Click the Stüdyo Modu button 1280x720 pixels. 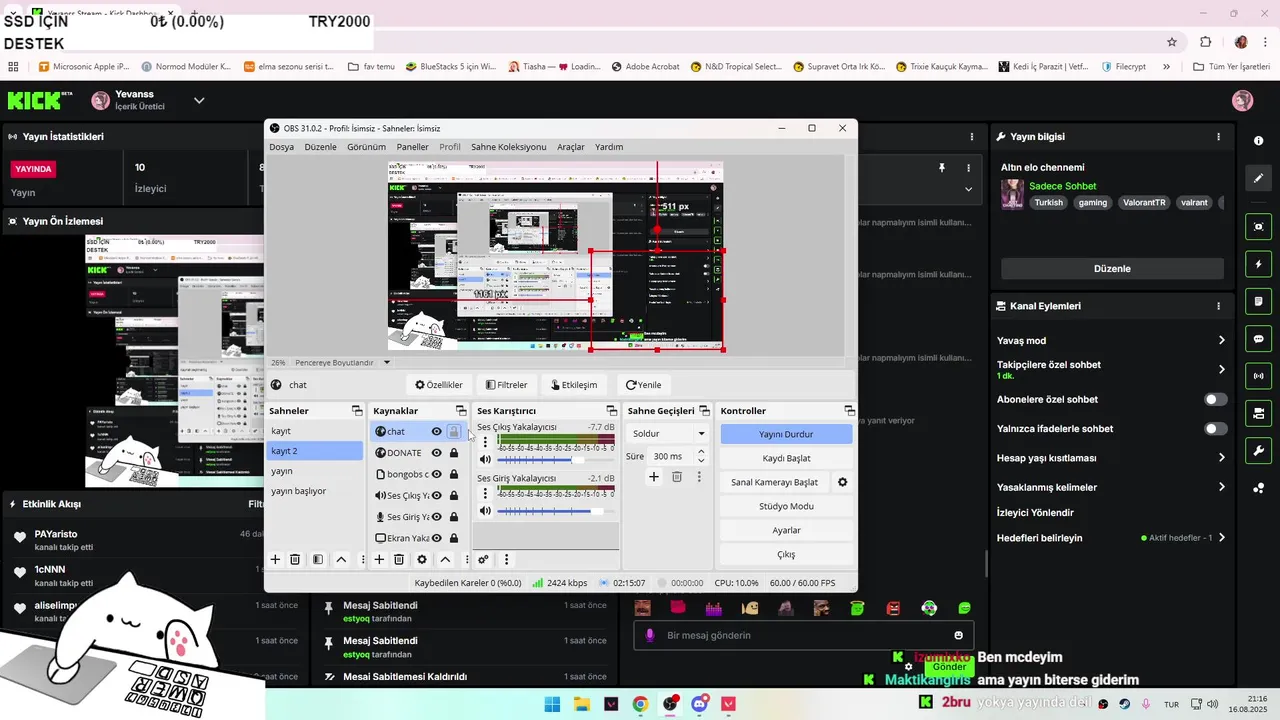point(786,506)
